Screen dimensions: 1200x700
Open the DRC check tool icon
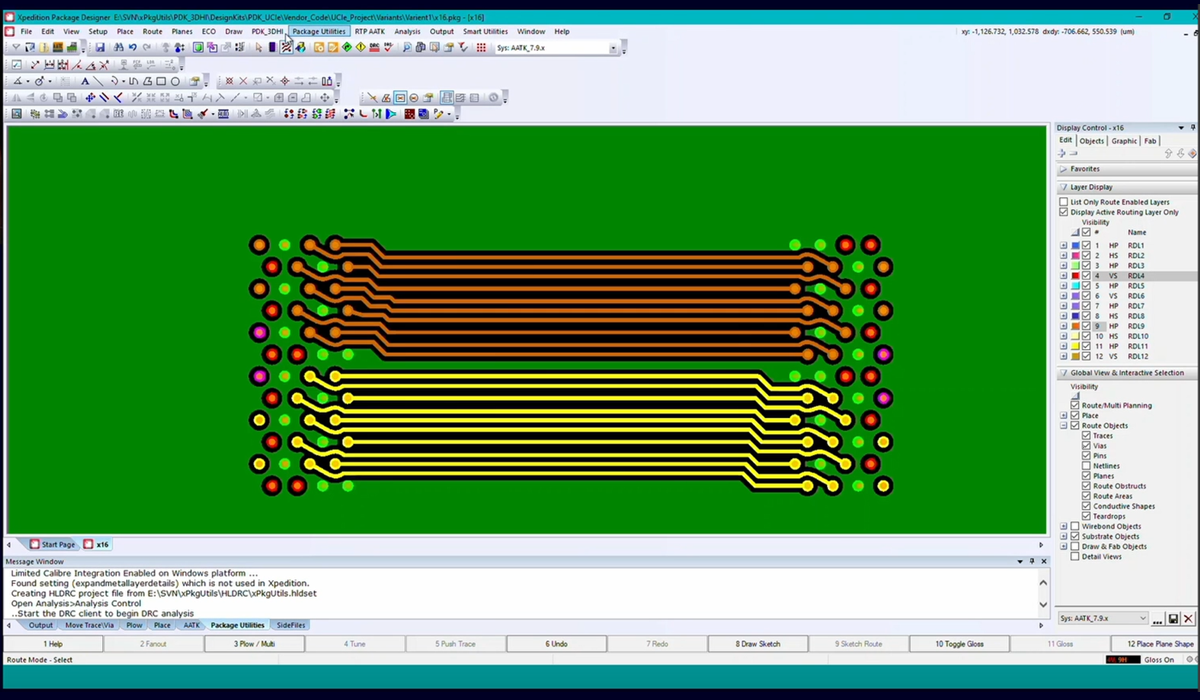coord(388,46)
